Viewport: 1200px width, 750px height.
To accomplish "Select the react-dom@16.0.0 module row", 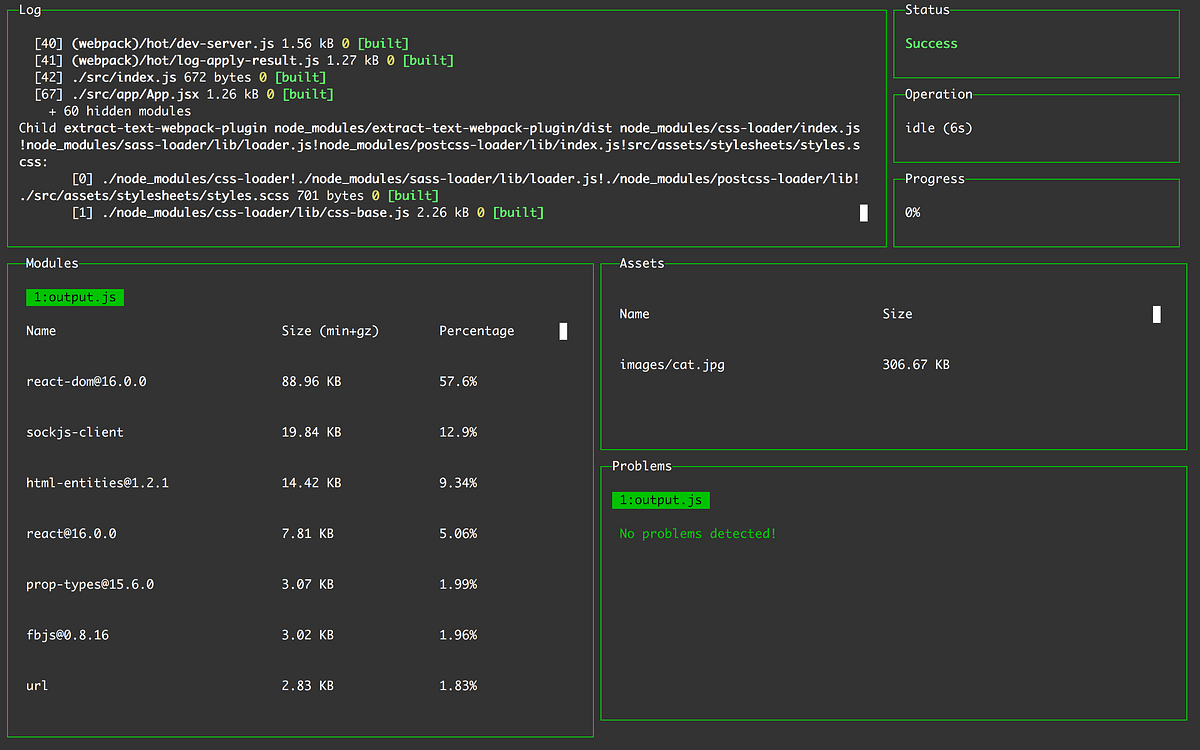I will click(x=86, y=381).
